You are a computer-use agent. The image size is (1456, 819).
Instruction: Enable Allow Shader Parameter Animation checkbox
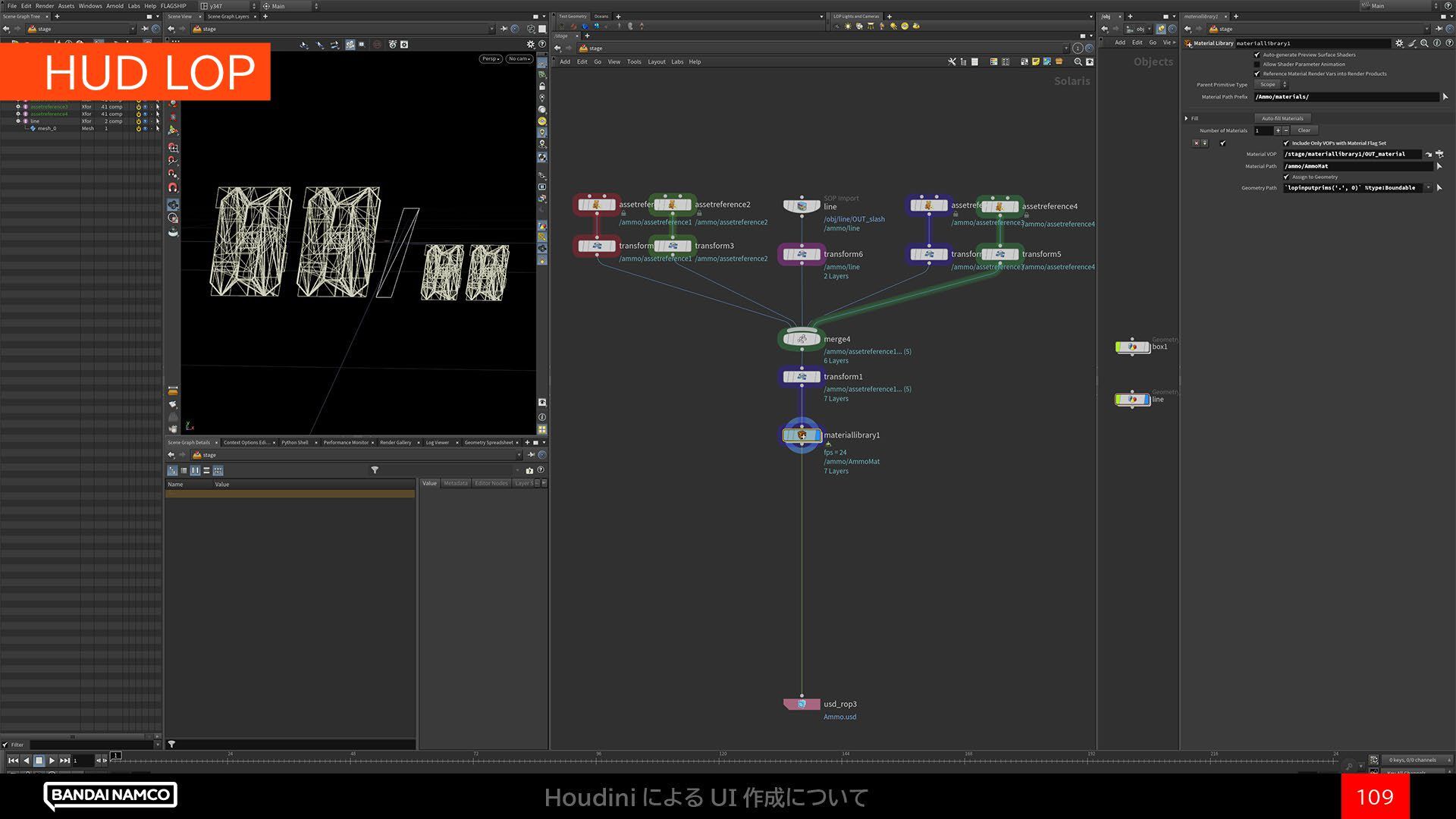tap(1257, 64)
